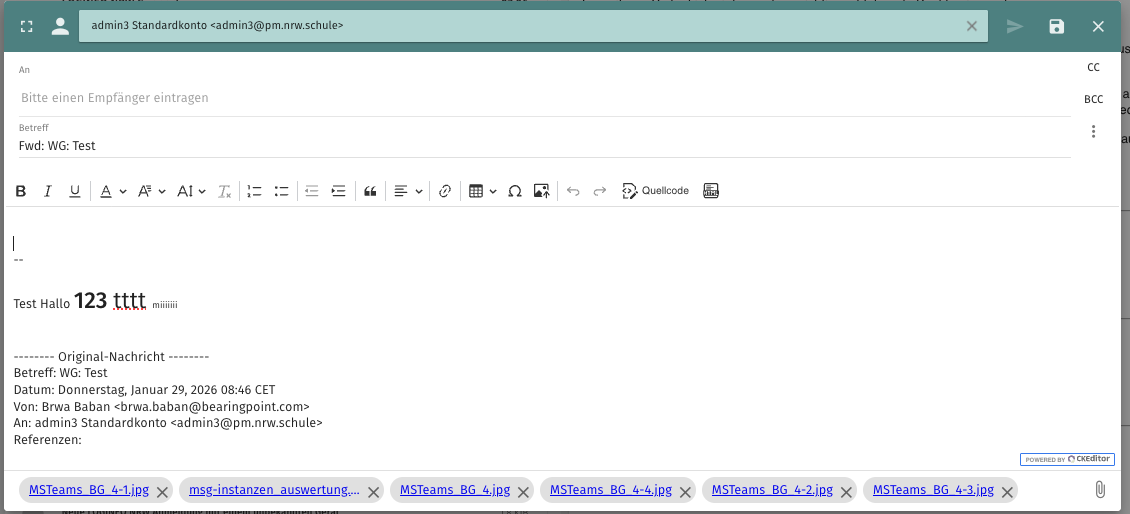Switch to Quellcode source view

coord(656,191)
